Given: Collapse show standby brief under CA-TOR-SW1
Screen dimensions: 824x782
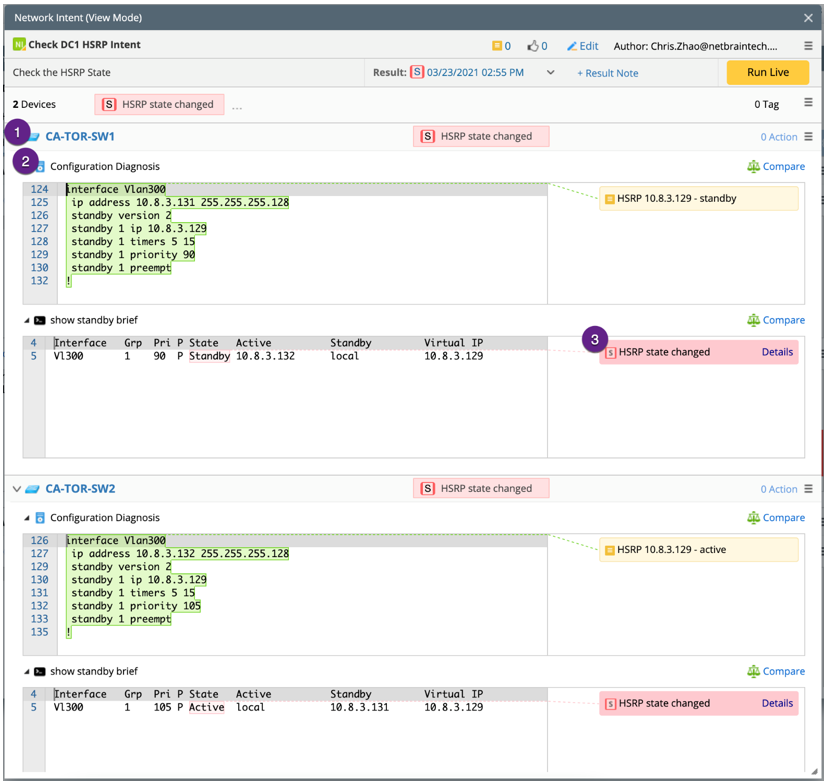Looking at the screenshot, I should 27,321.
